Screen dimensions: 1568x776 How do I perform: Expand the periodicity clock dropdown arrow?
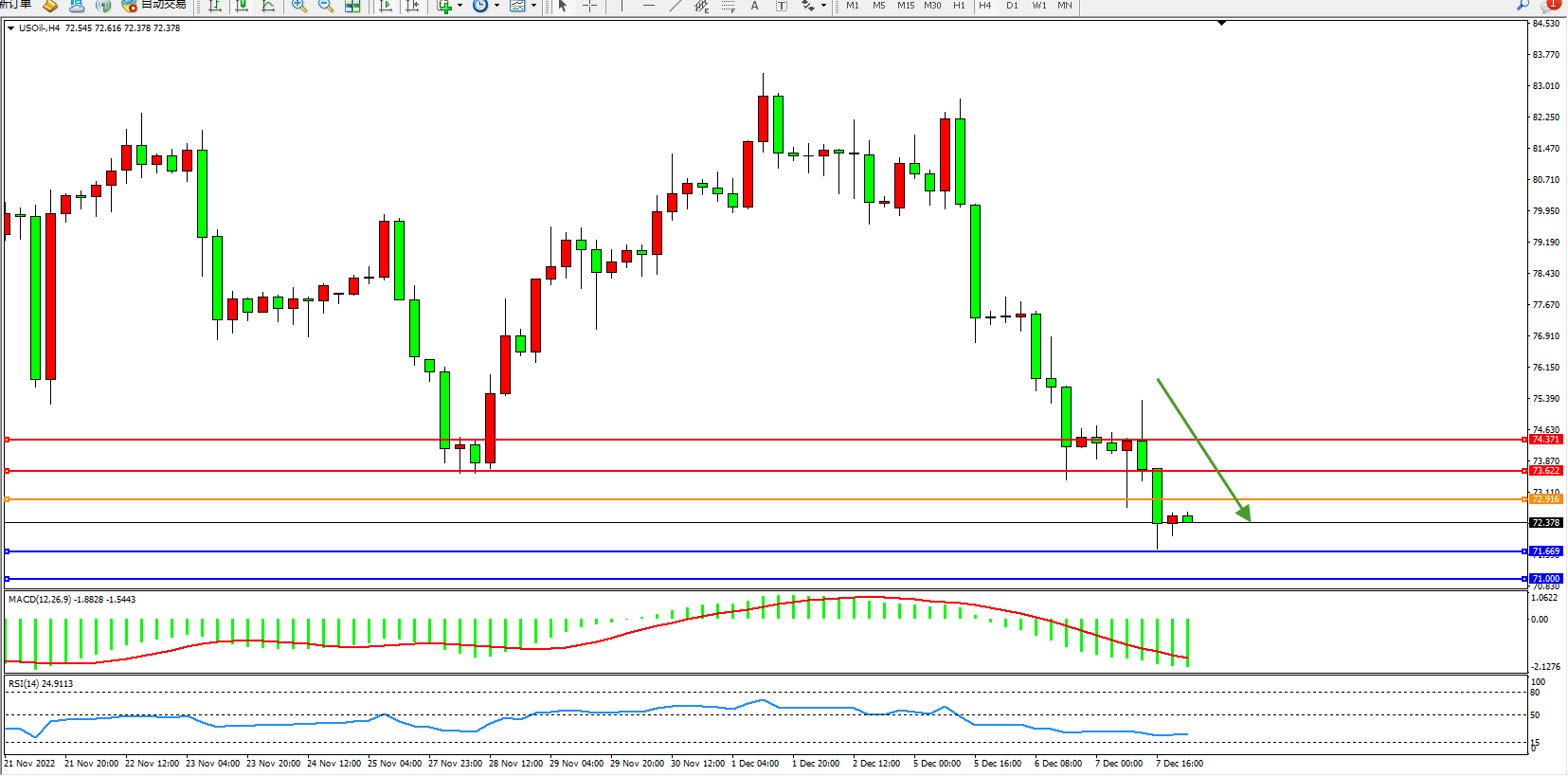(x=496, y=6)
